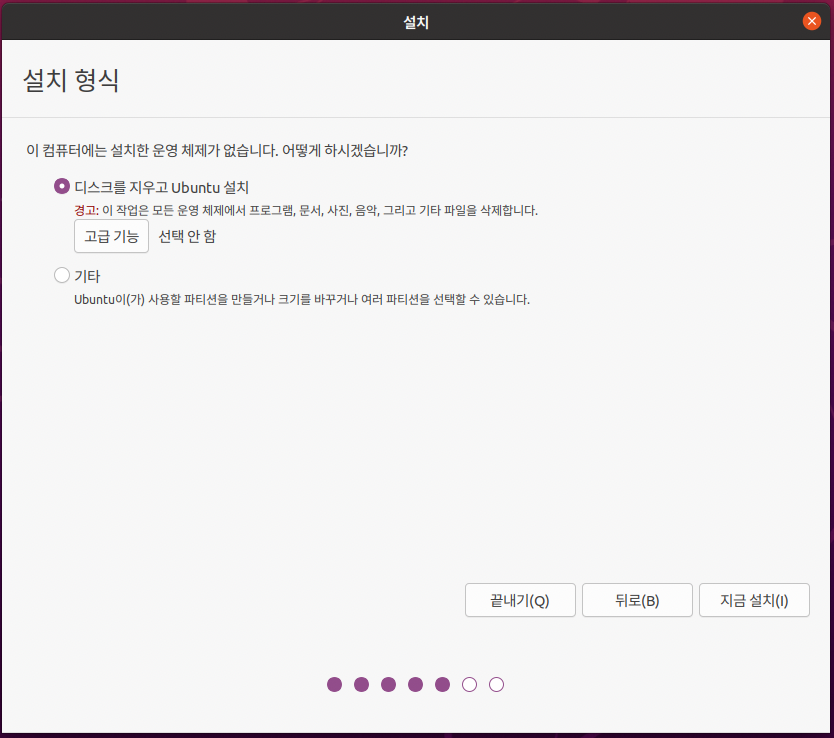The height and width of the screenshot is (738, 834).
Task: Go back with the "뒤로(B)" button
Action: (637, 600)
